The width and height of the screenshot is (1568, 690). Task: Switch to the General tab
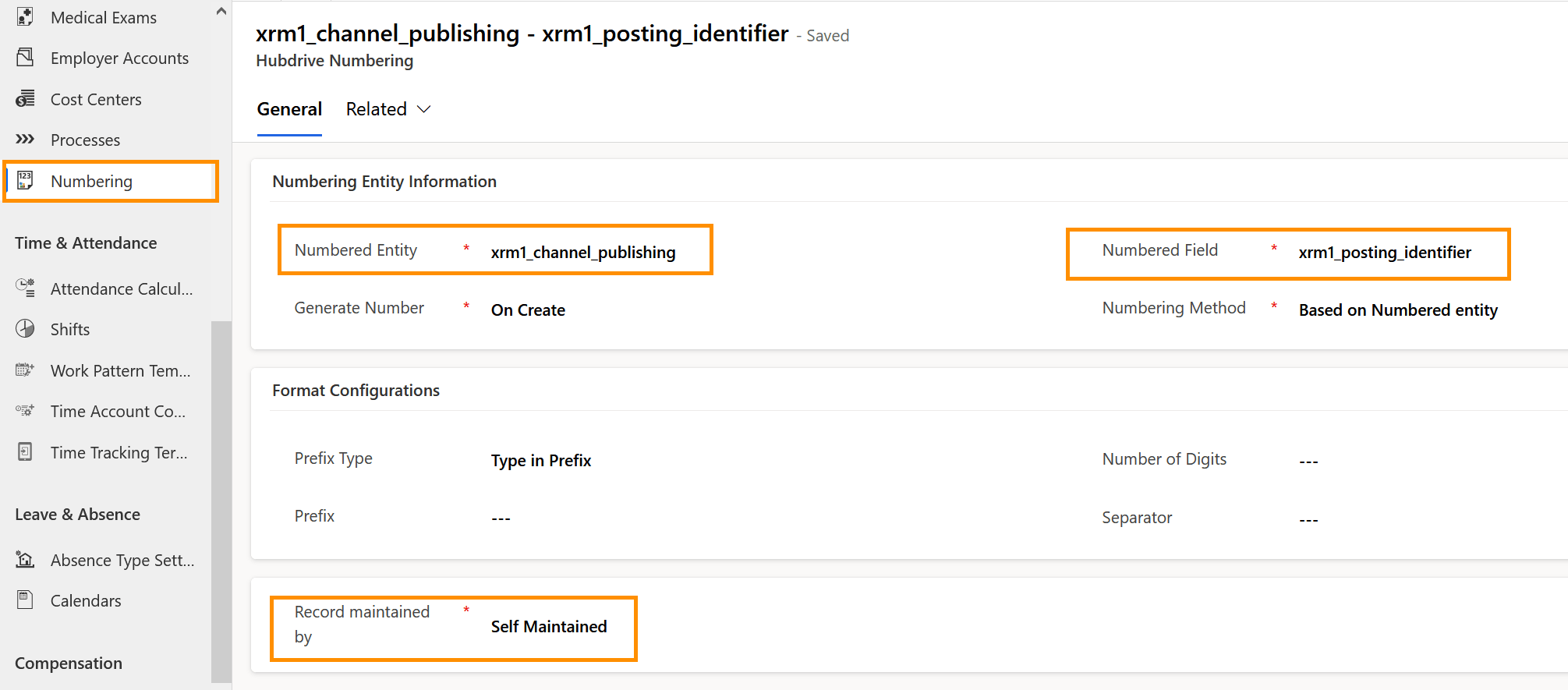point(289,109)
